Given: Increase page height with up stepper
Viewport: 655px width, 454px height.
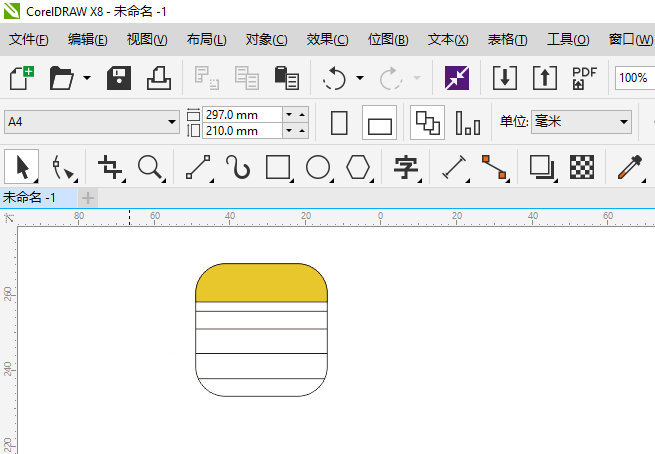Looking at the screenshot, I should click(x=302, y=131).
